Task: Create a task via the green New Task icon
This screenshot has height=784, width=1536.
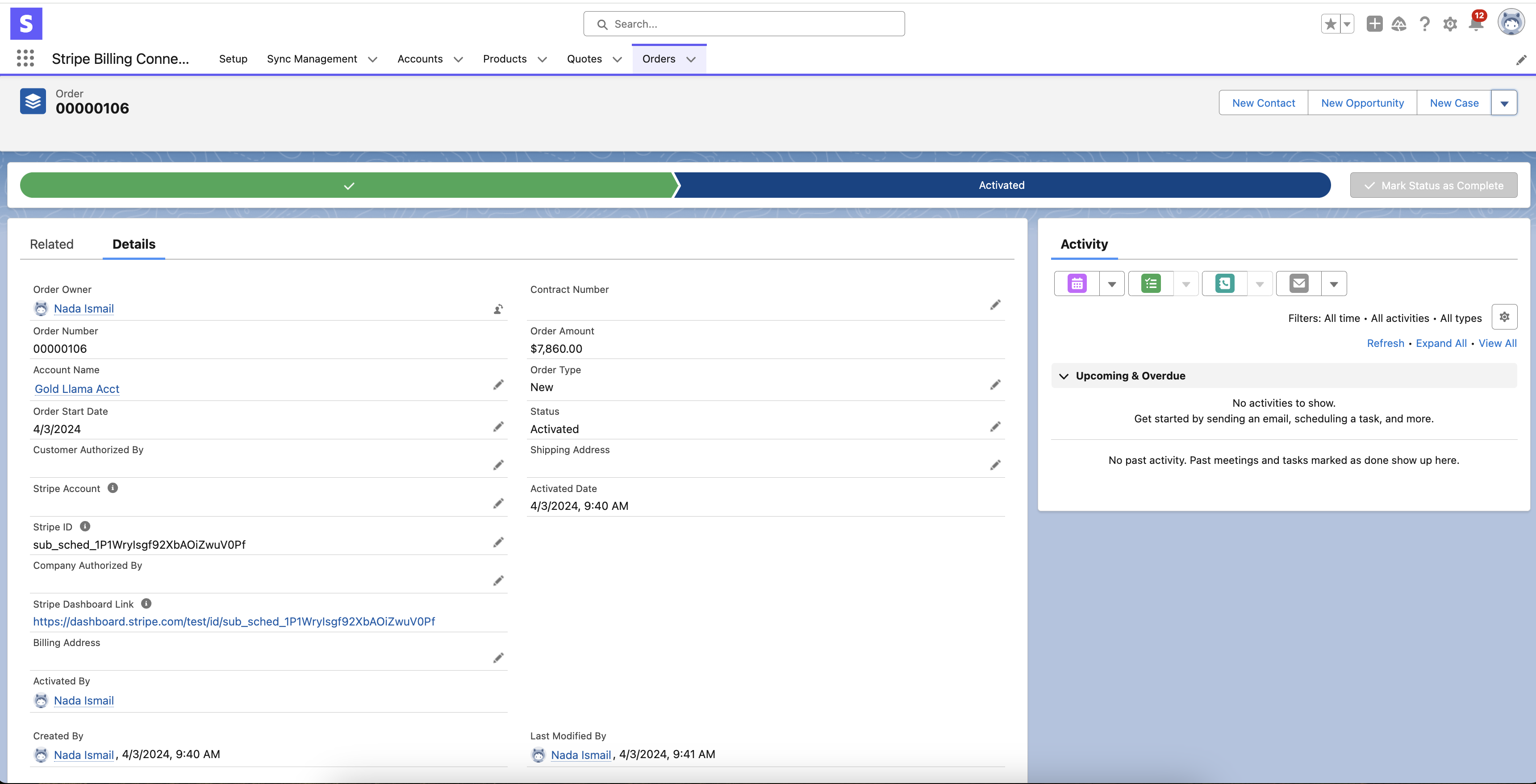Action: pyautogui.click(x=1150, y=283)
